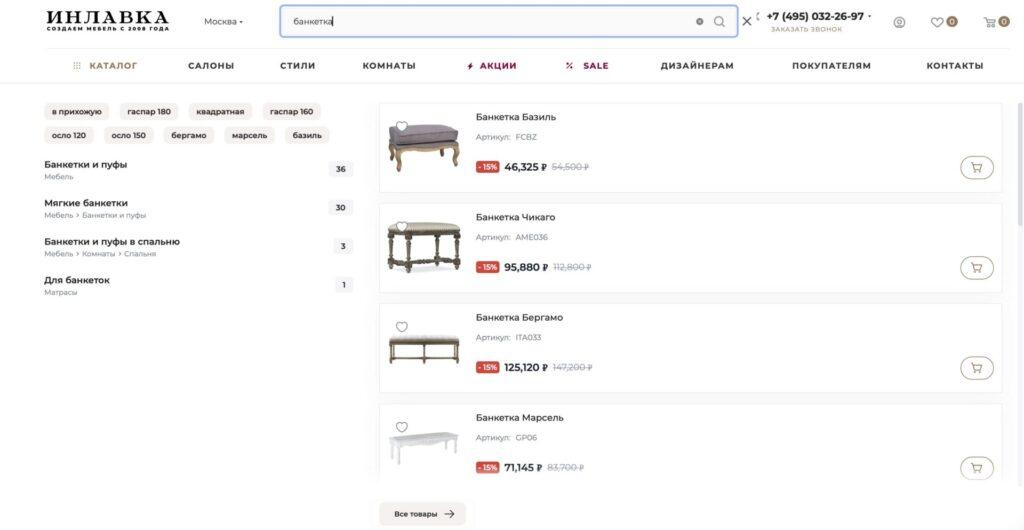Select the 'гаспар 180' suggestion chip
The width and height of the screenshot is (1024, 530).
(x=149, y=112)
